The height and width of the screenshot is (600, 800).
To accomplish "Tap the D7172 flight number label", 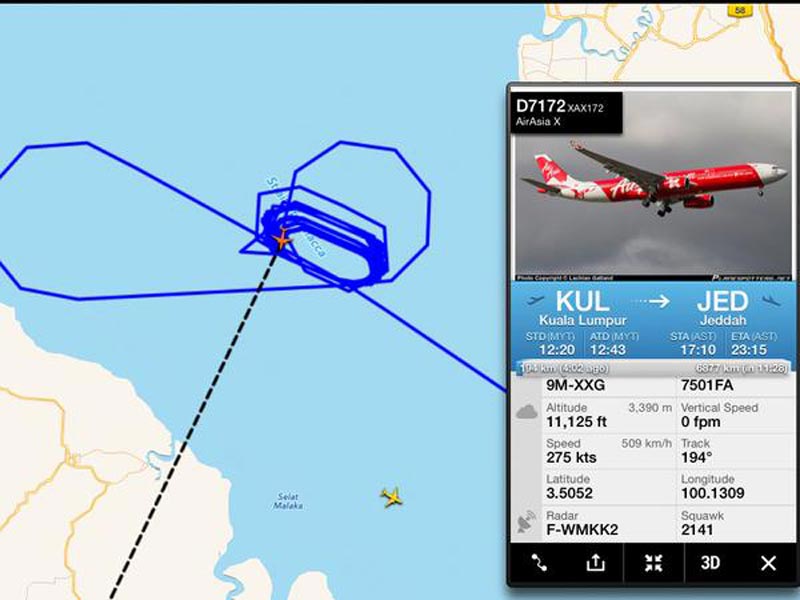I will pos(541,106).
